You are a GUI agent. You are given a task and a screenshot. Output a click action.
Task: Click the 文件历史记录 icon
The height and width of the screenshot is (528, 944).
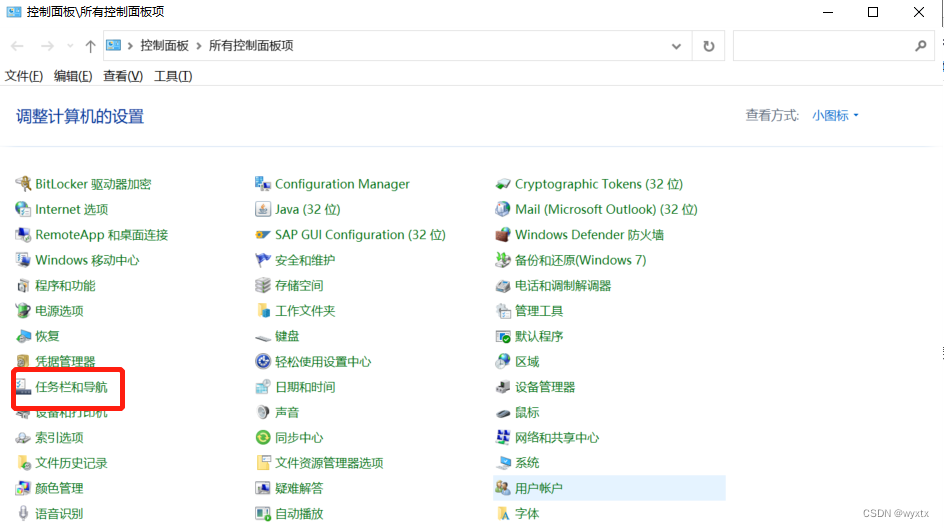tap(23, 463)
